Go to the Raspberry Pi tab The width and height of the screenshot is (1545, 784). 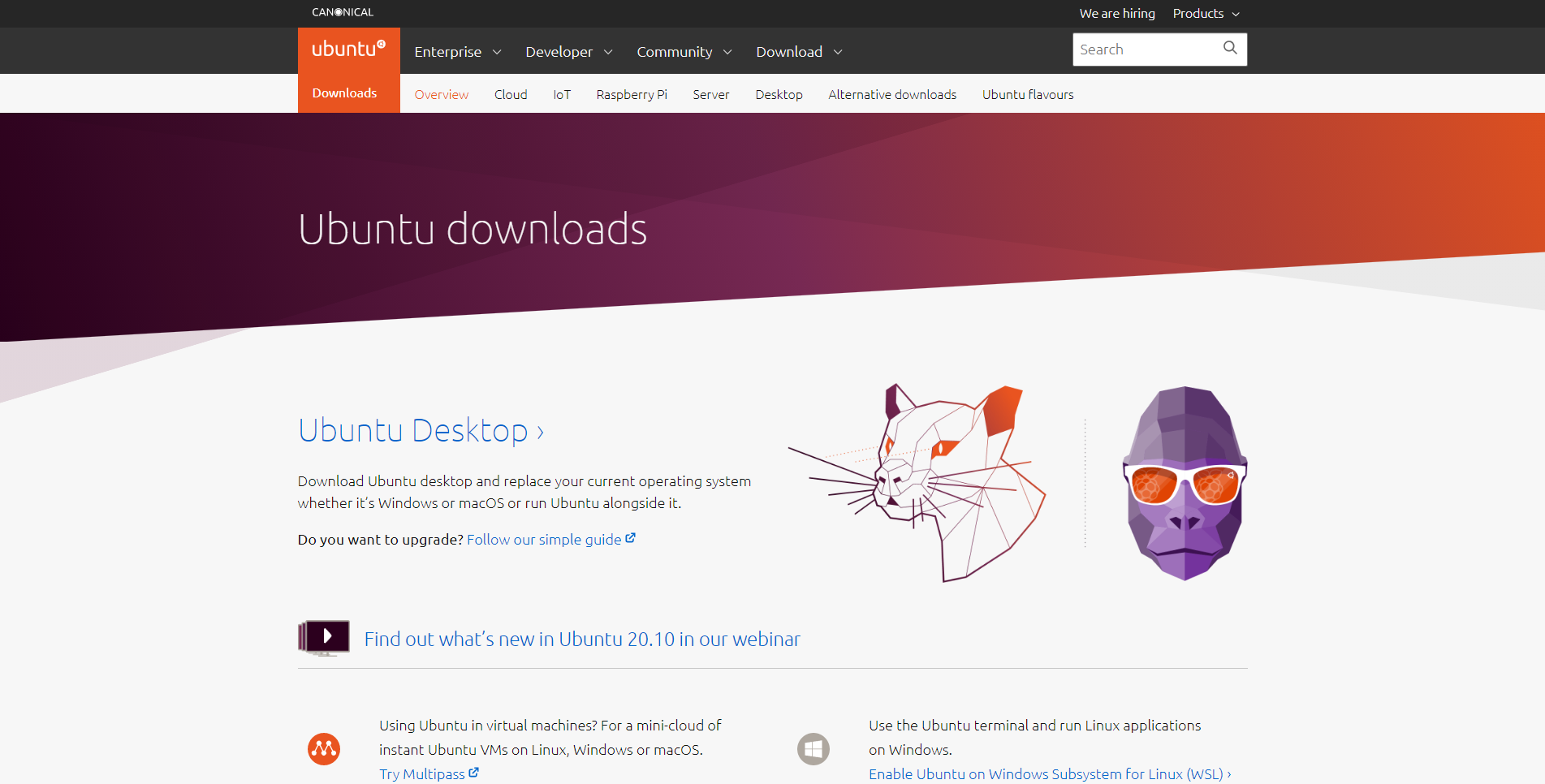(x=632, y=94)
